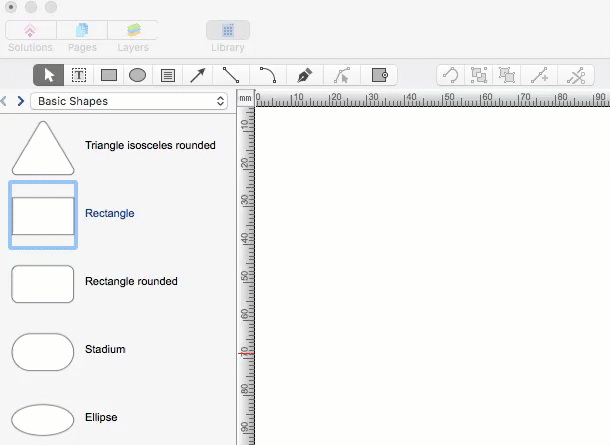Click the text block tool icon
This screenshot has height=445, width=610.
[168, 75]
